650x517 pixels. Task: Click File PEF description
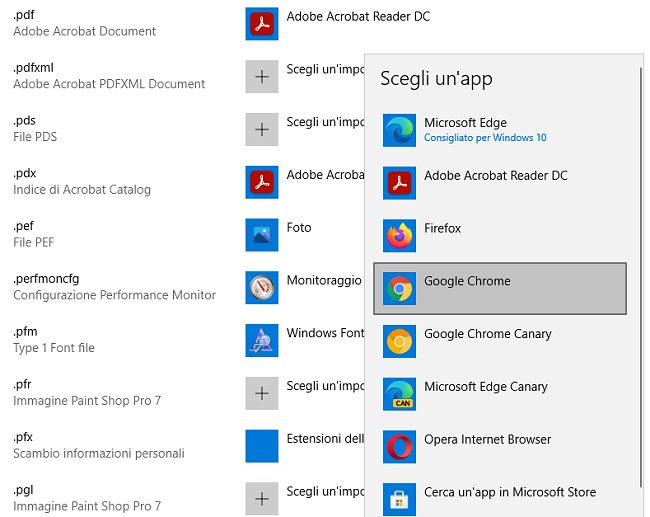click(x=34, y=242)
